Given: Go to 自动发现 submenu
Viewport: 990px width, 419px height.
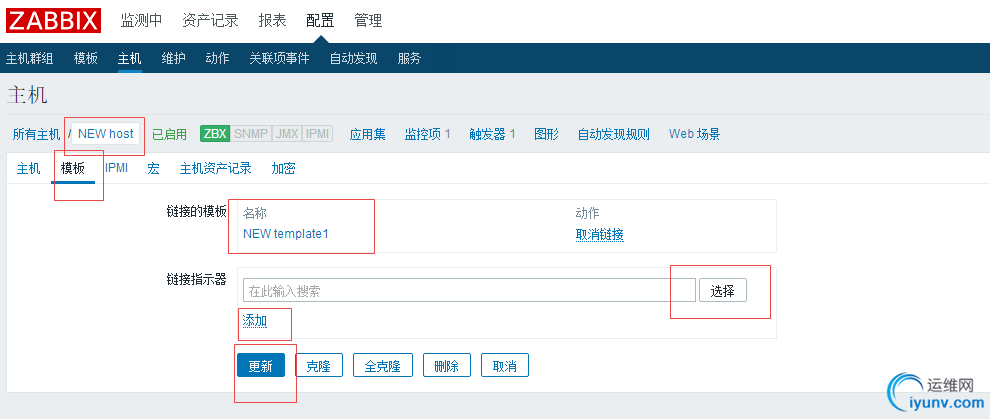Looking at the screenshot, I should tap(354, 59).
